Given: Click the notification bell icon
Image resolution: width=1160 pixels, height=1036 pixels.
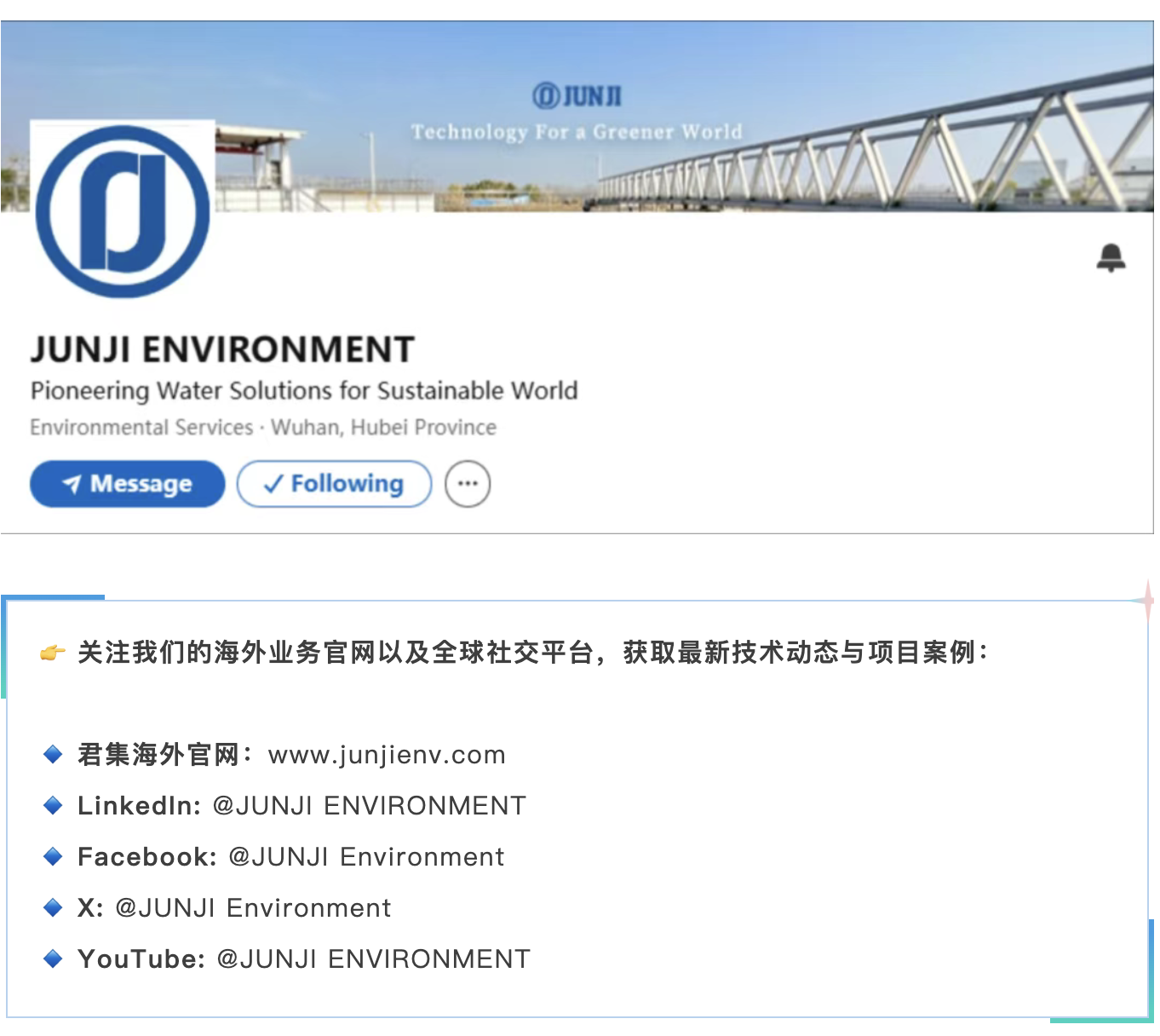Looking at the screenshot, I should coord(1111,257).
